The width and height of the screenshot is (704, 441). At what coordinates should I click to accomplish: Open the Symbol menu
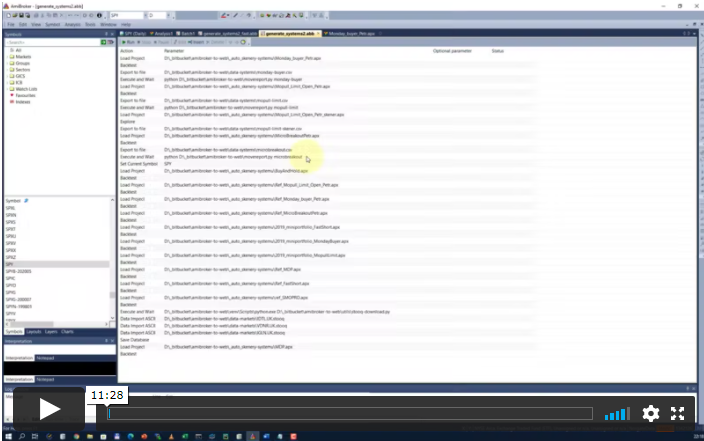pyautogui.click(x=53, y=24)
